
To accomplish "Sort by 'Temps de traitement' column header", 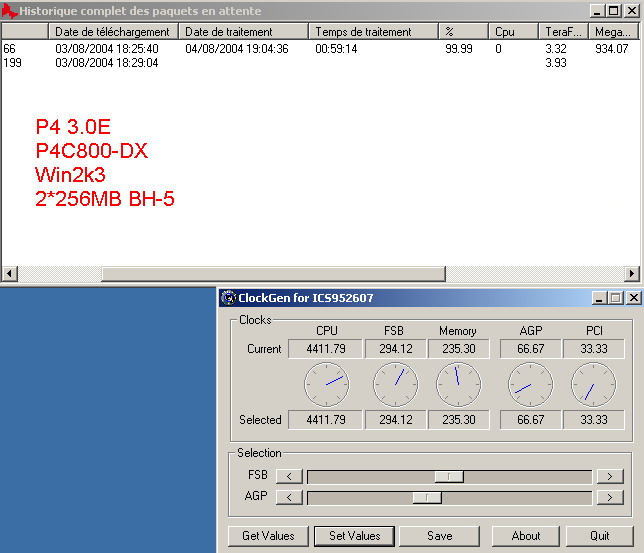I will coord(373,32).
